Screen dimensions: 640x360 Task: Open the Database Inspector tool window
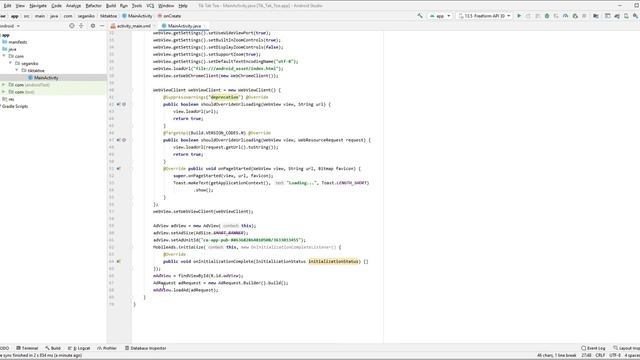(x=146, y=348)
